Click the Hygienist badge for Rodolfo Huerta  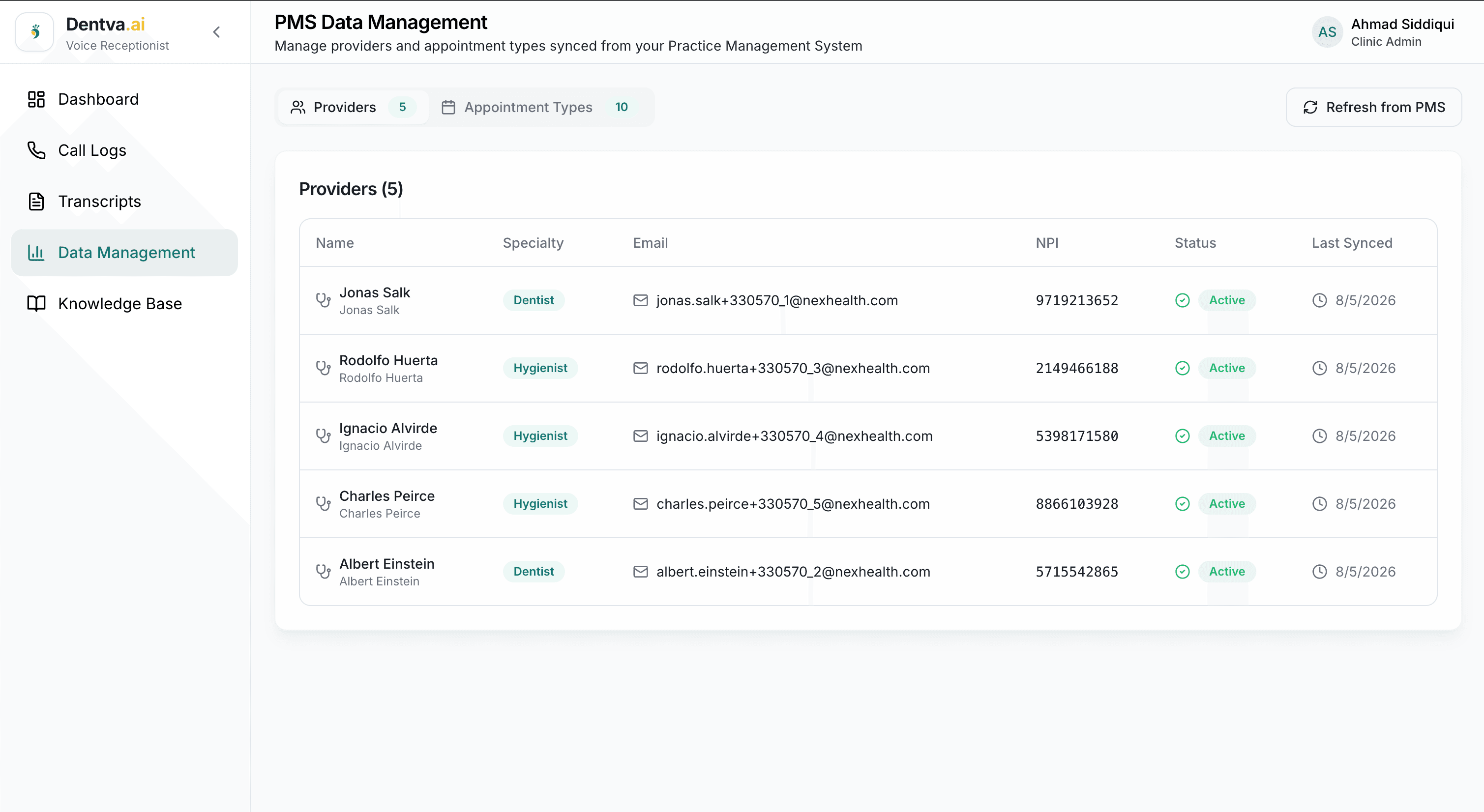(x=540, y=368)
